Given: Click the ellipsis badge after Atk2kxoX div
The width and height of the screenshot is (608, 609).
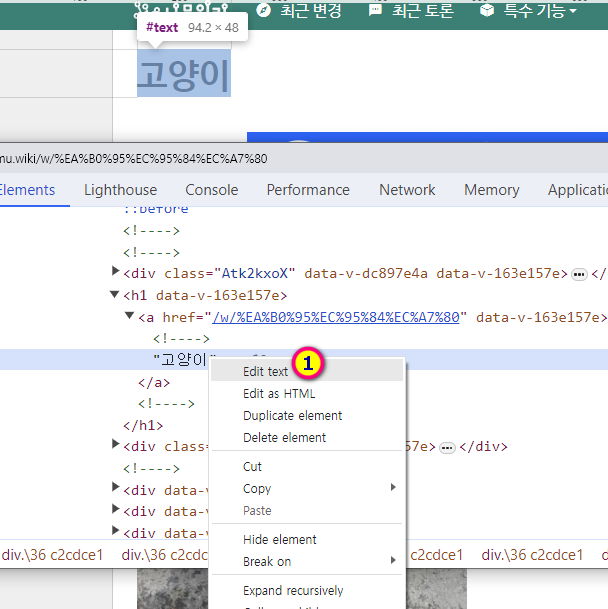Looking at the screenshot, I should pos(578,273).
